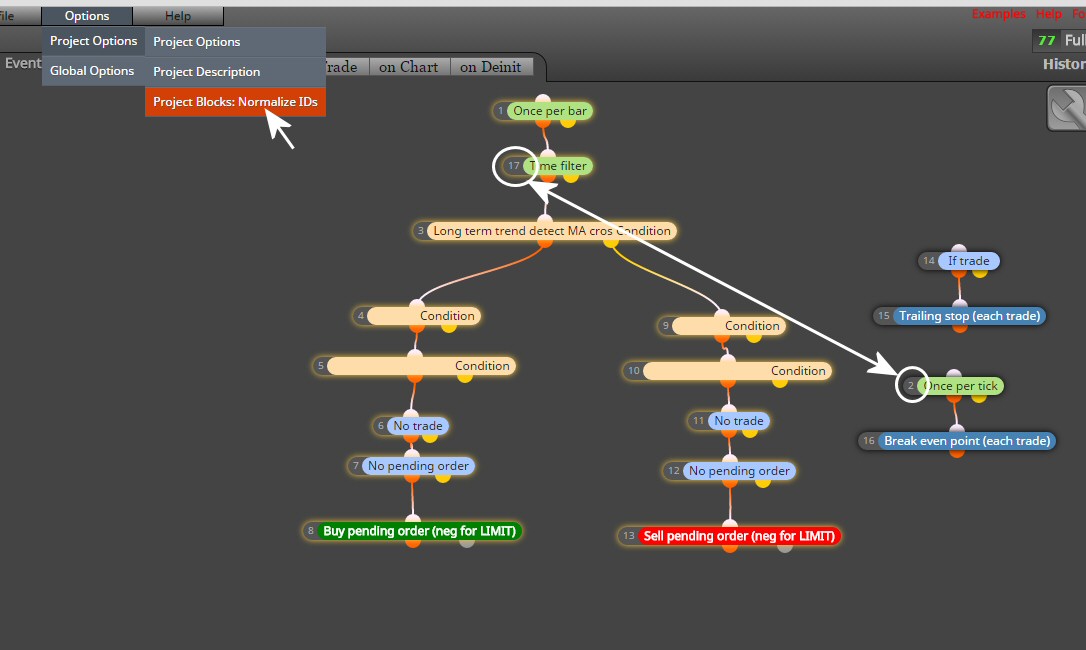Screen dimensions: 1086x650
Task: Select Long term trend detect MA cross block
Action: point(551,231)
